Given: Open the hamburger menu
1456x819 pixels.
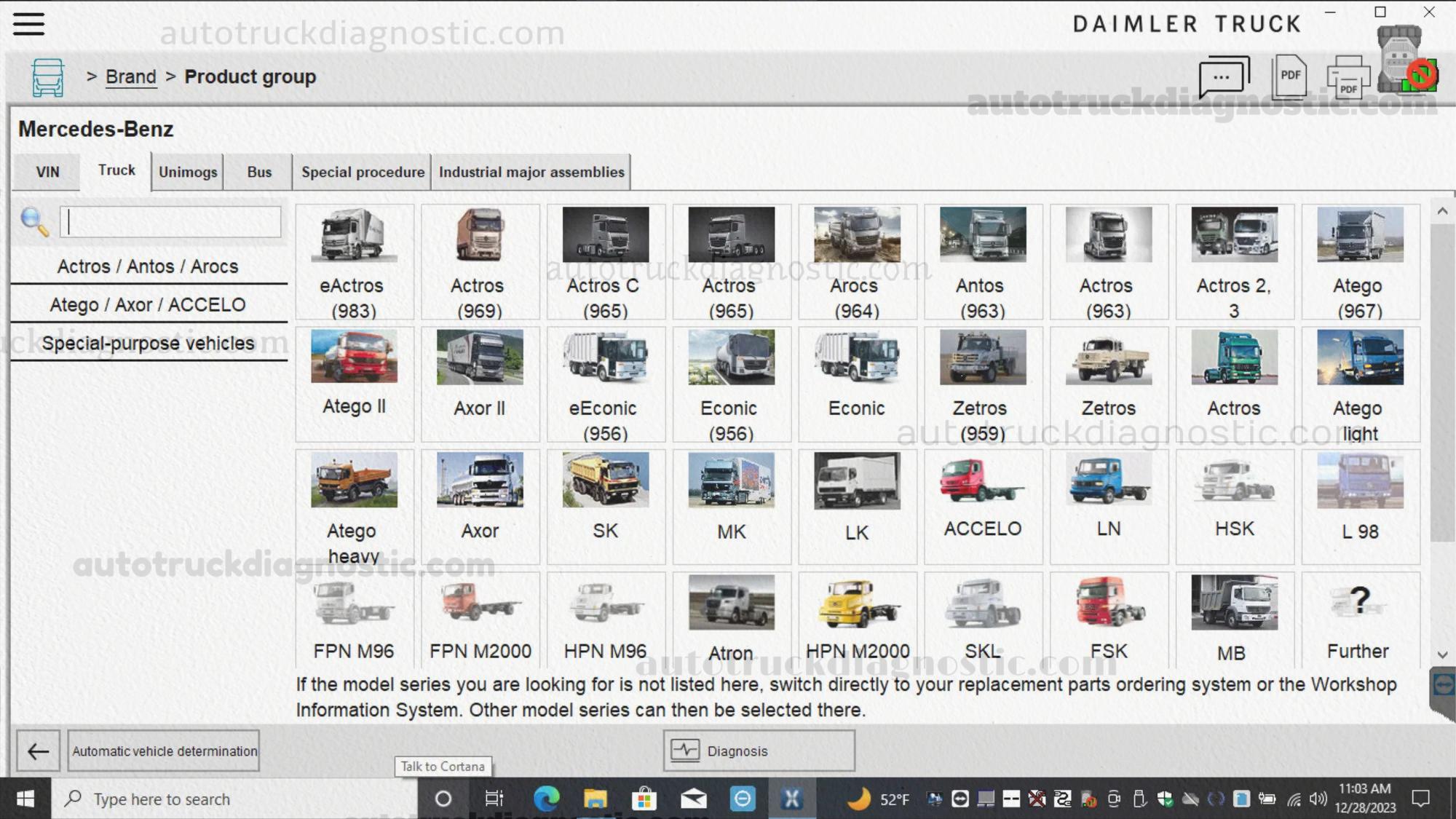Looking at the screenshot, I should [28, 24].
